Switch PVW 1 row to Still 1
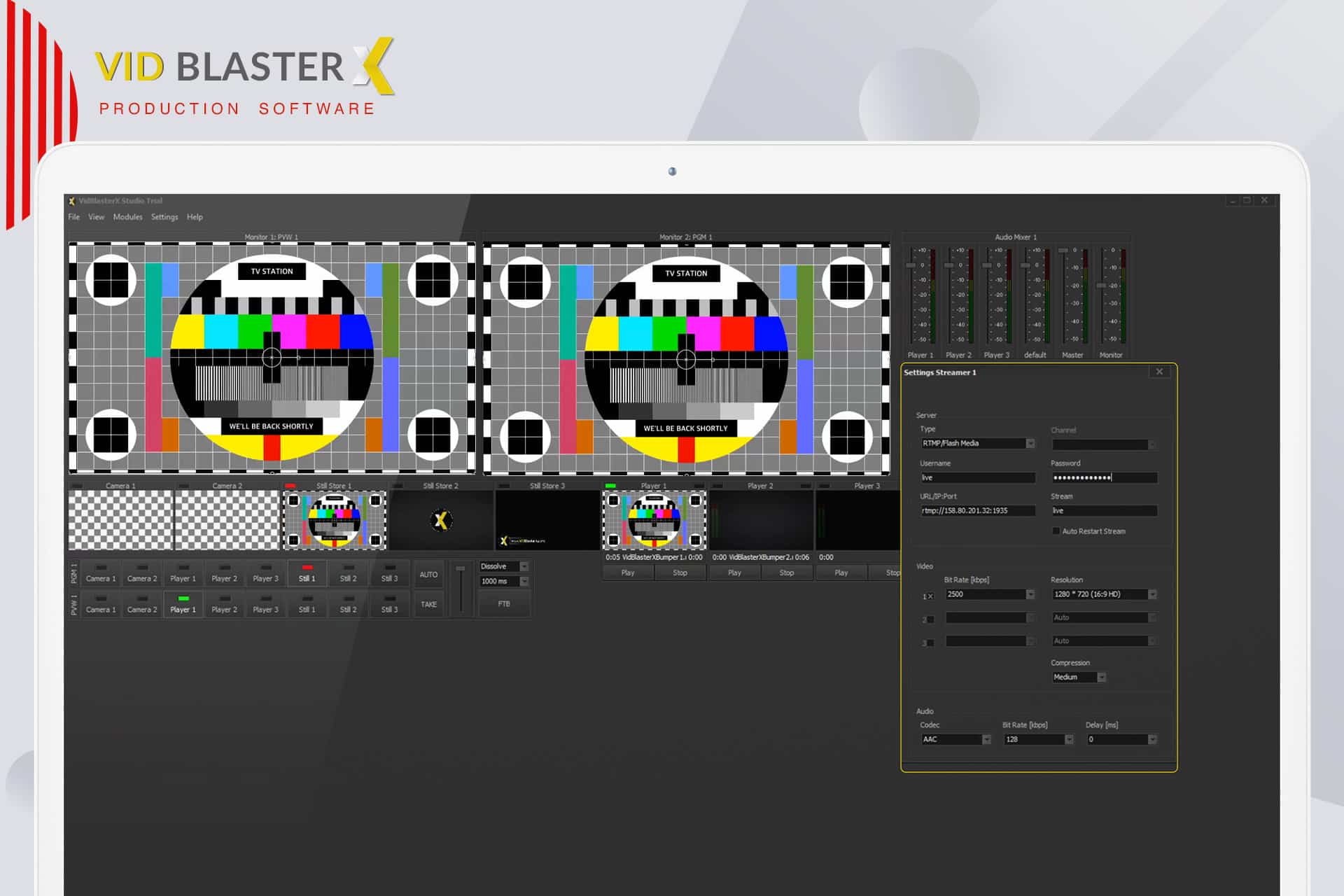The height and width of the screenshot is (896, 1344). [x=307, y=604]
